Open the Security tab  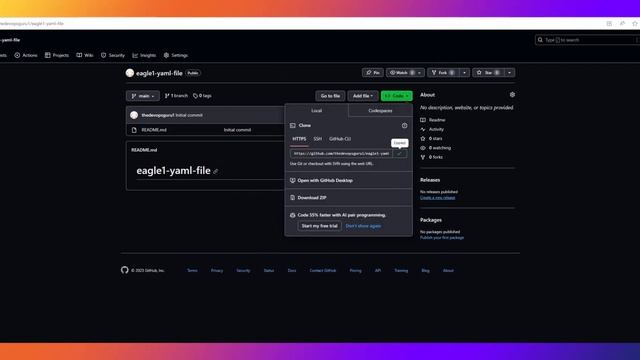pyautogui.click(x=113, y=55)
